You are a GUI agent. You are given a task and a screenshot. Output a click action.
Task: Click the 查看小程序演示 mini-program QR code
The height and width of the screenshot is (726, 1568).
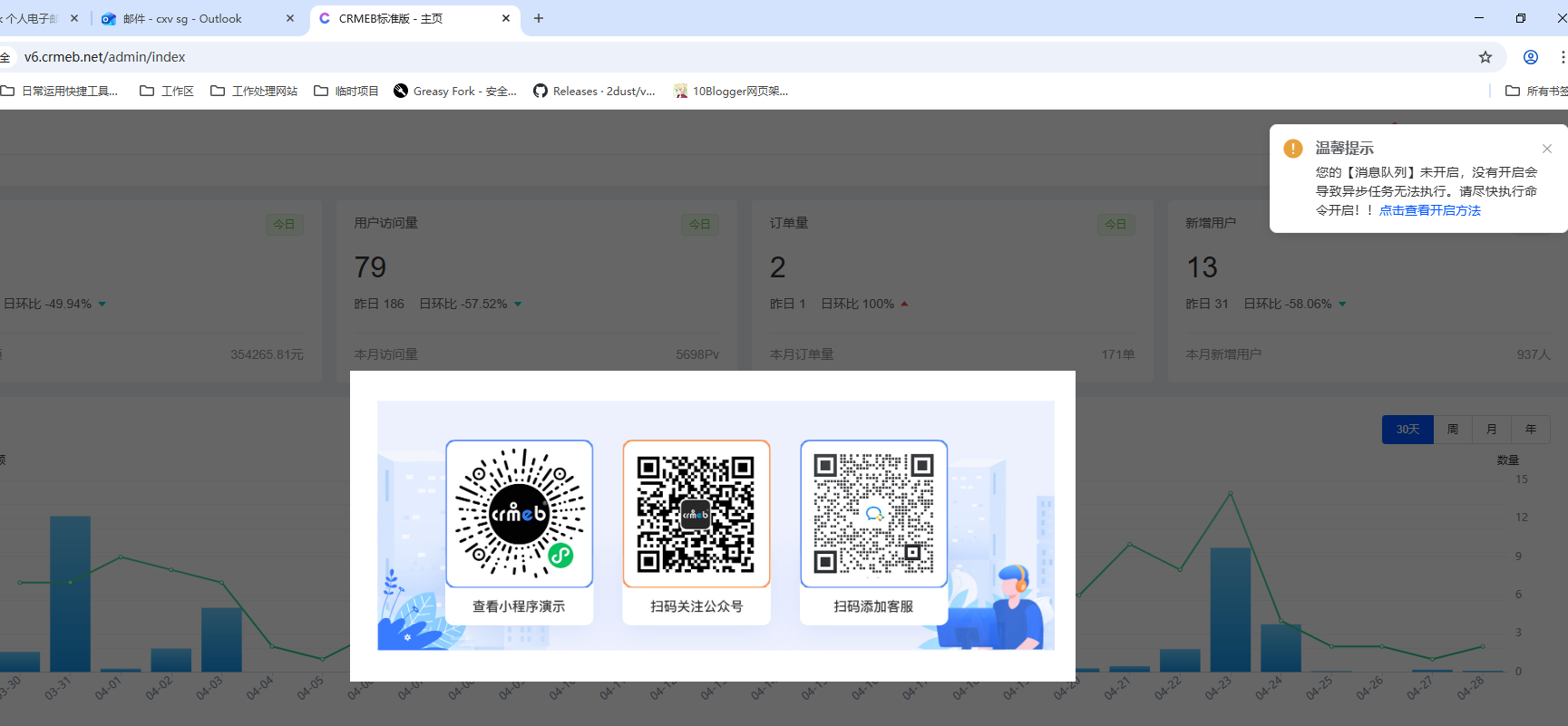520,514
